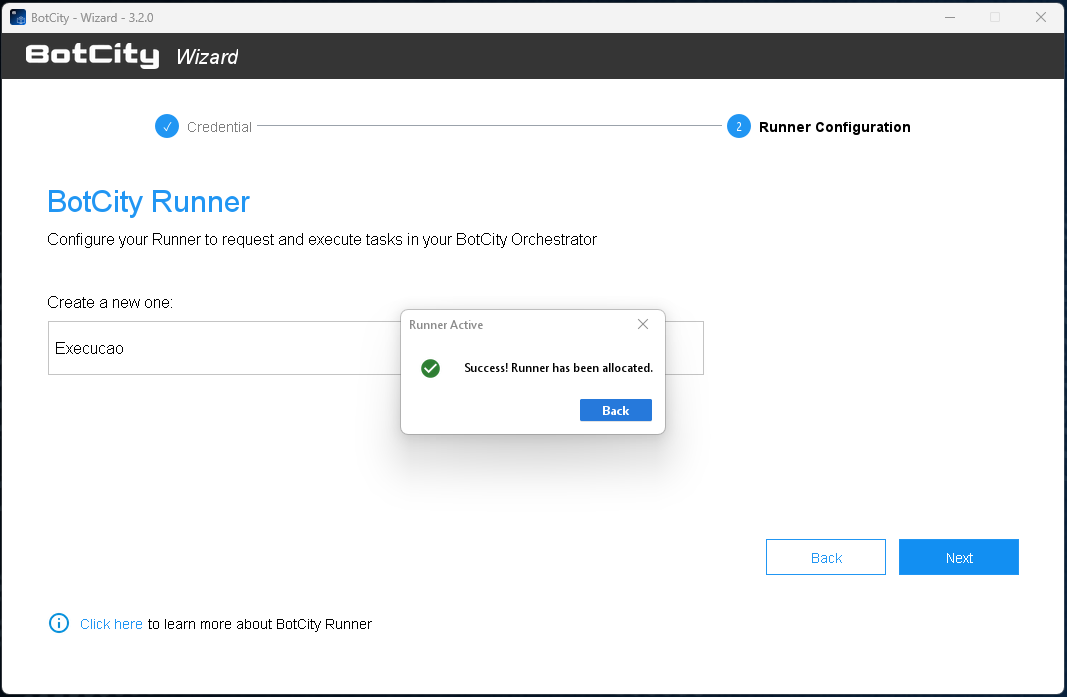Click the Credential step label
1067x697 pixels.
click(219, 127)
